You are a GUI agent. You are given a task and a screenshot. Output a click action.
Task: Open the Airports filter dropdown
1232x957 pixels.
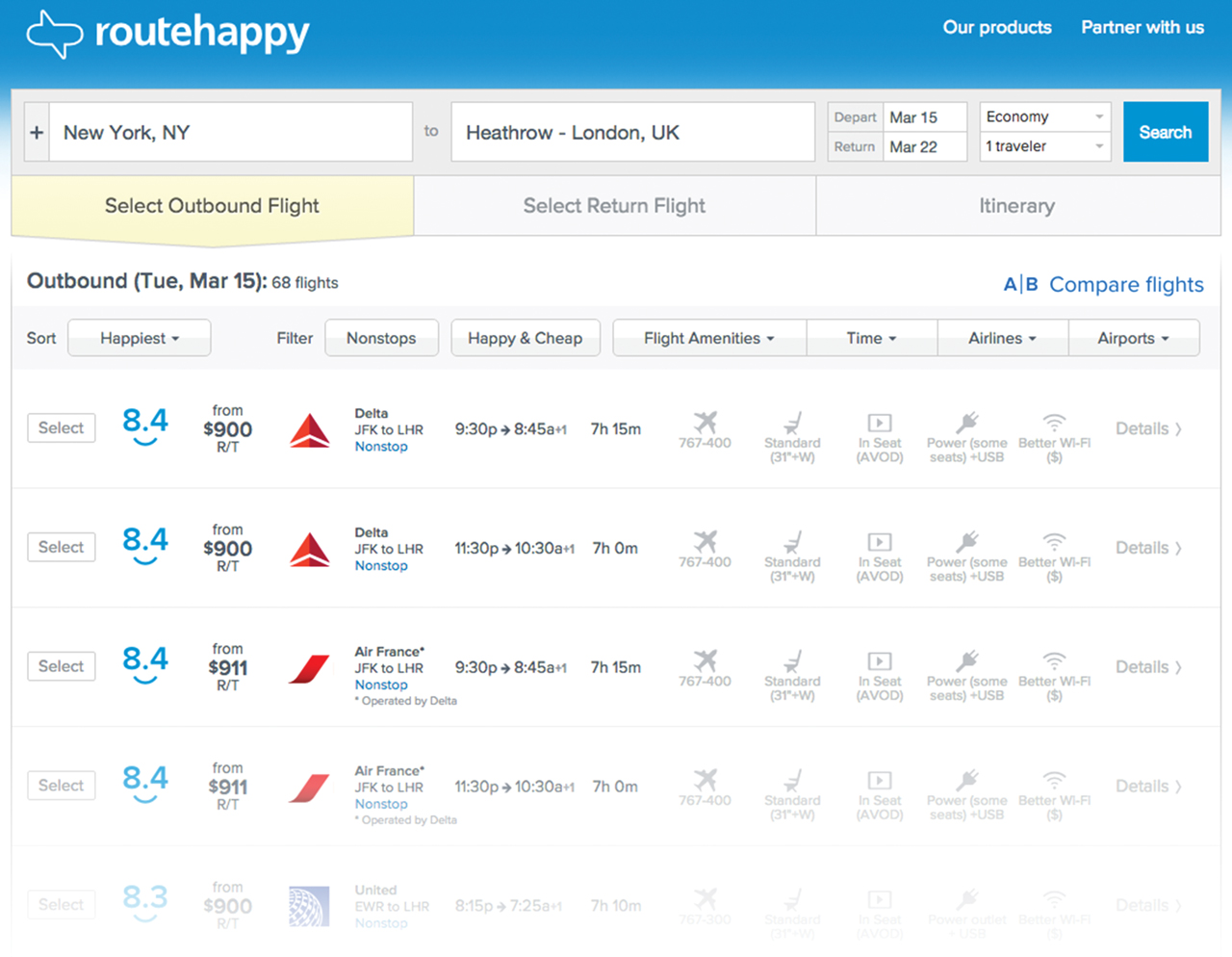1134,338
